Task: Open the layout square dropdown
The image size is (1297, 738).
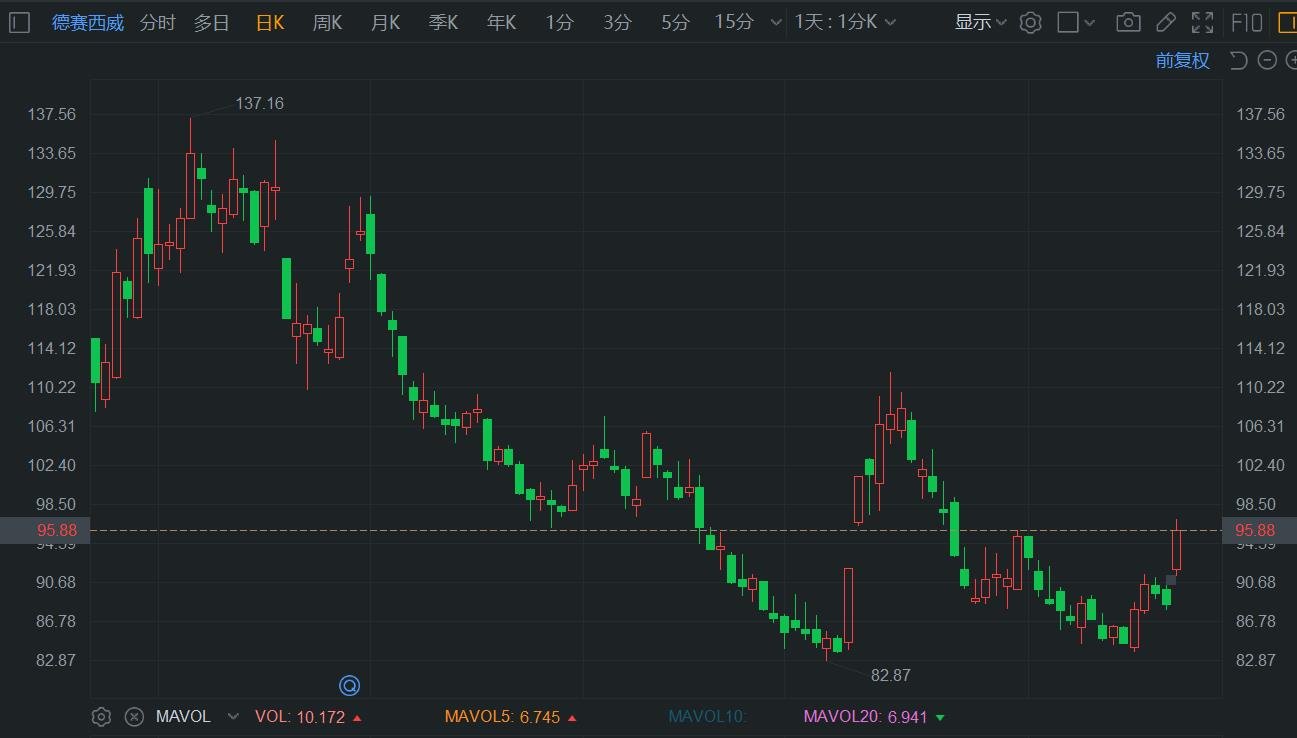Action: (1076, 22)
